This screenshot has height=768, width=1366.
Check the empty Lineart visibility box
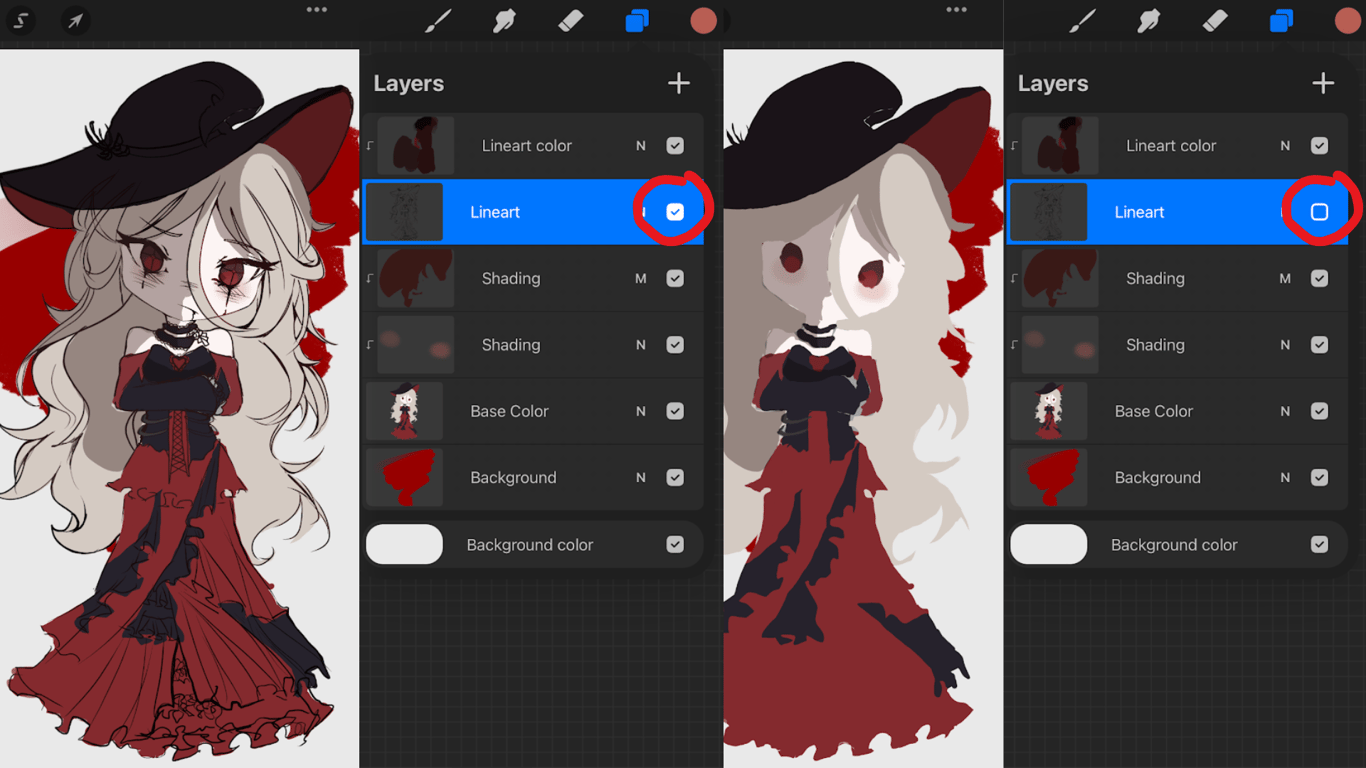(1319, 212)
